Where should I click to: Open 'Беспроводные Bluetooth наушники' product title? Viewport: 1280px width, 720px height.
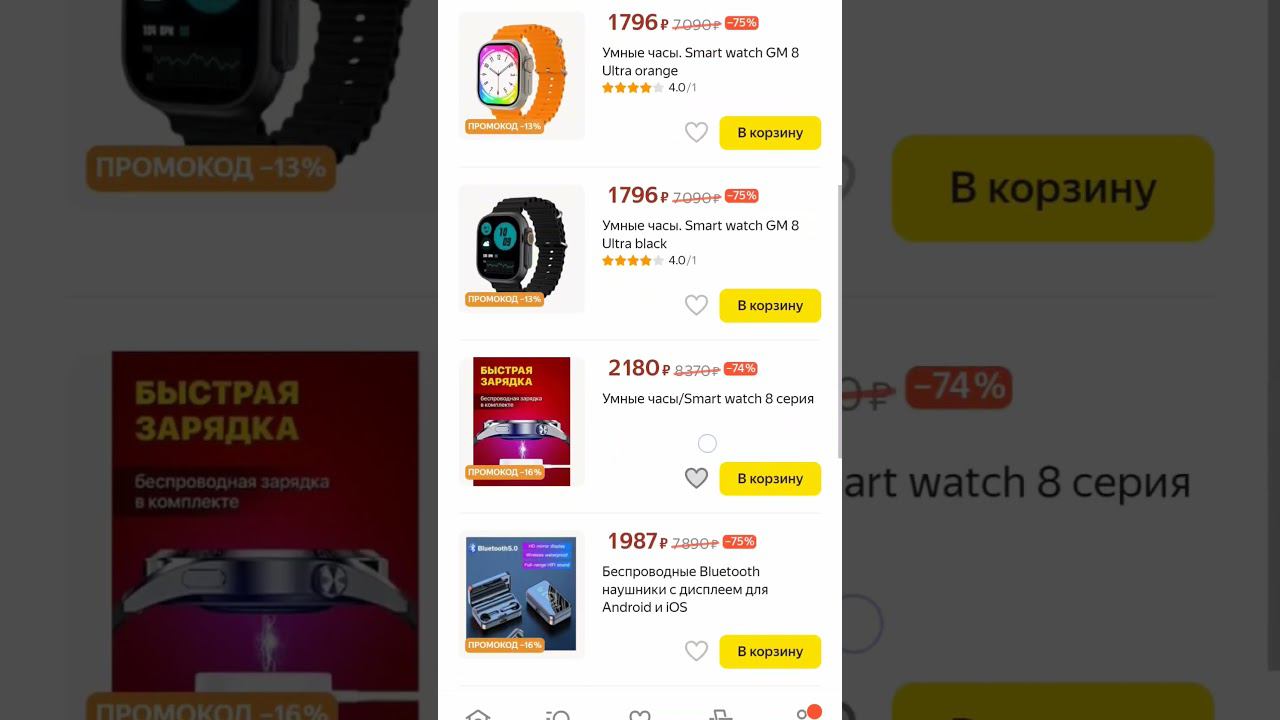click(x=685, y=589)
